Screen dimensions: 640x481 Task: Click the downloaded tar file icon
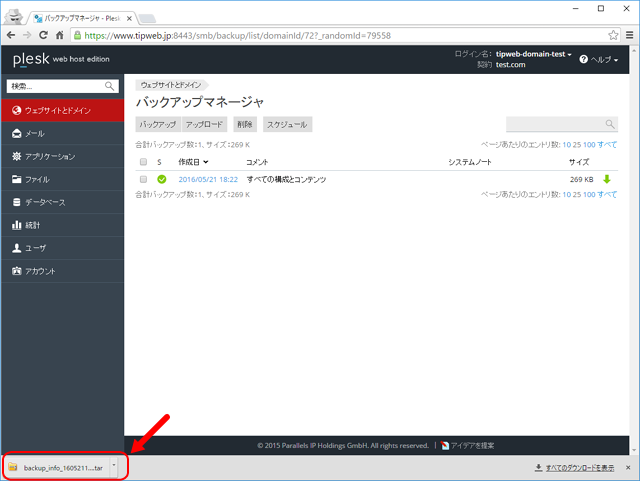[13, 467]
